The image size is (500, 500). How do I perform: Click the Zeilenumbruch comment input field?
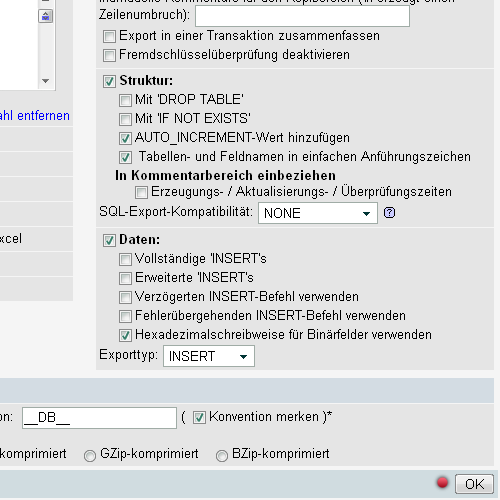(x=302, y=16)
